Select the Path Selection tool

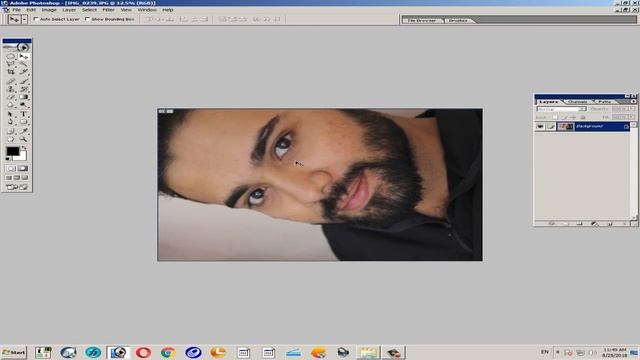click(x=11, y=114)
